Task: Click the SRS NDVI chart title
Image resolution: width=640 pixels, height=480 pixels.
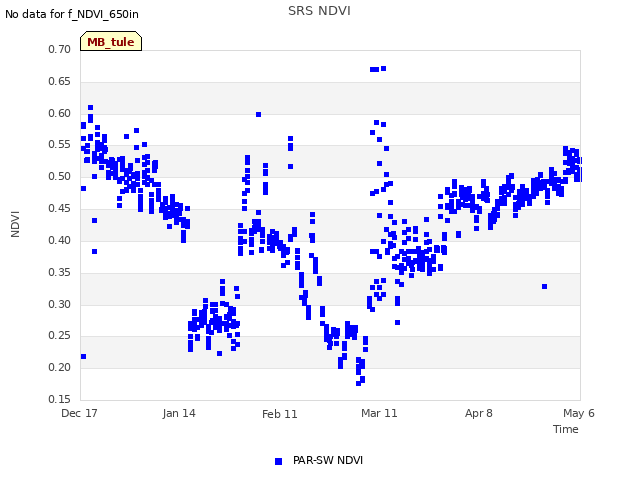Action: pos(319,11)
